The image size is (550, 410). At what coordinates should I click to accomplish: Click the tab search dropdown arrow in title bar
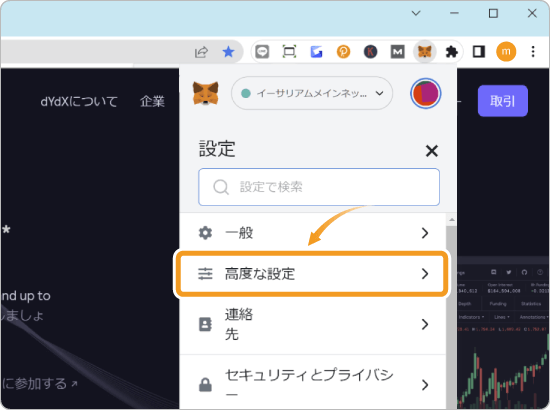click(x=416, y=13)
